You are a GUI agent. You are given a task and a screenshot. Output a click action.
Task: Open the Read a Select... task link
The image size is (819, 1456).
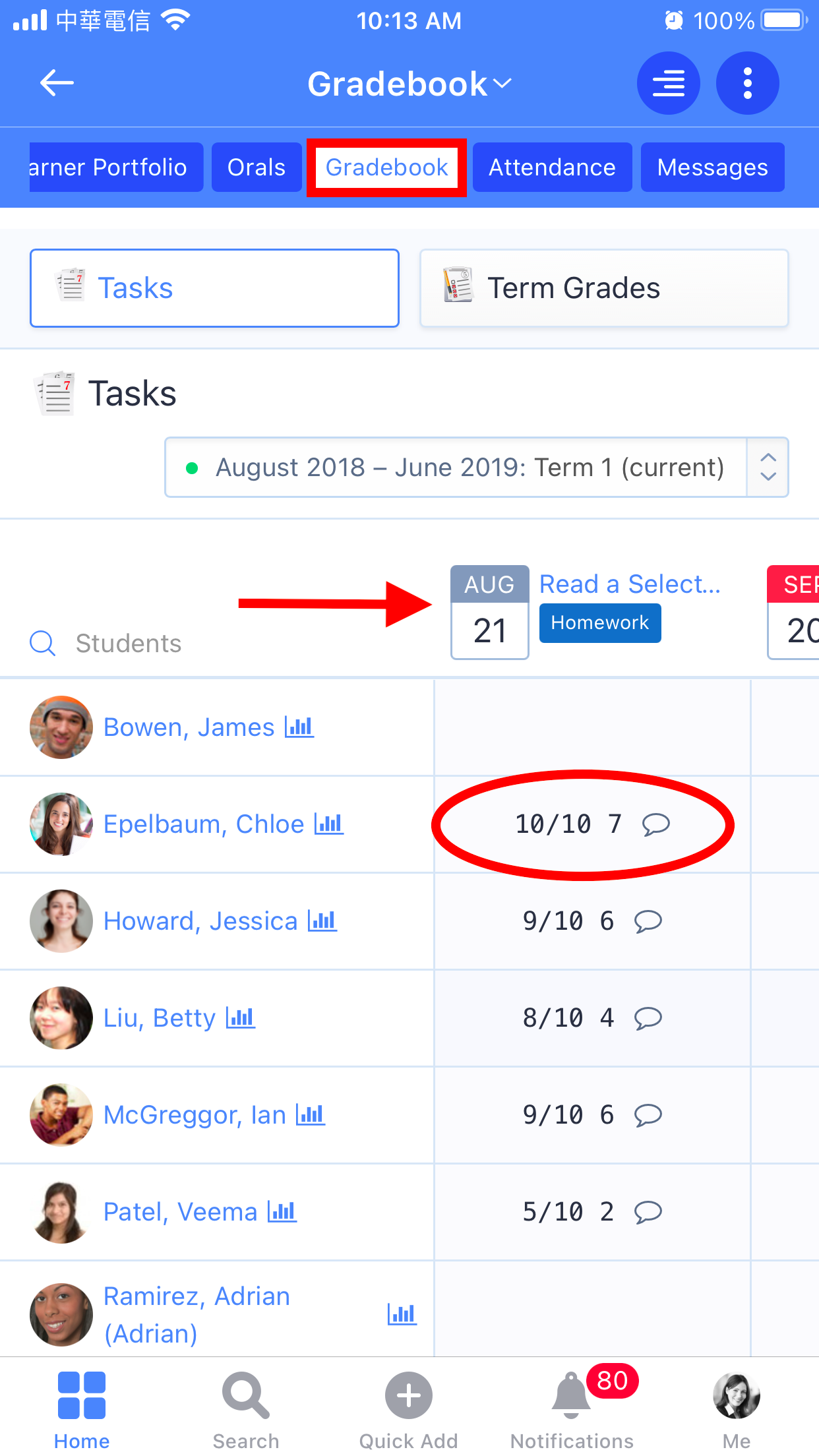pos(630,584)
